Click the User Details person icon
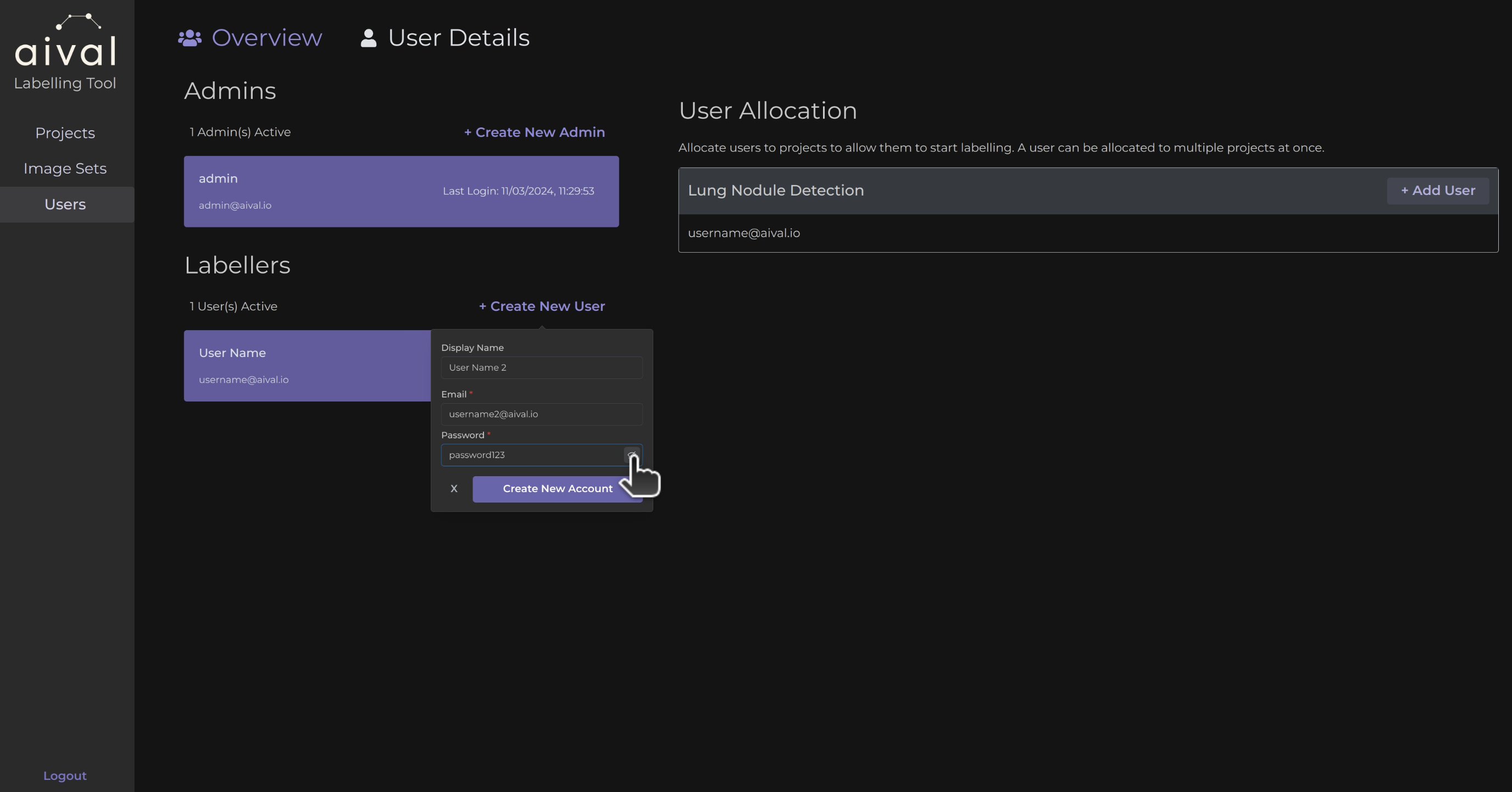The height and width of the screenshot is (792, 1512). tap(368, 38)
